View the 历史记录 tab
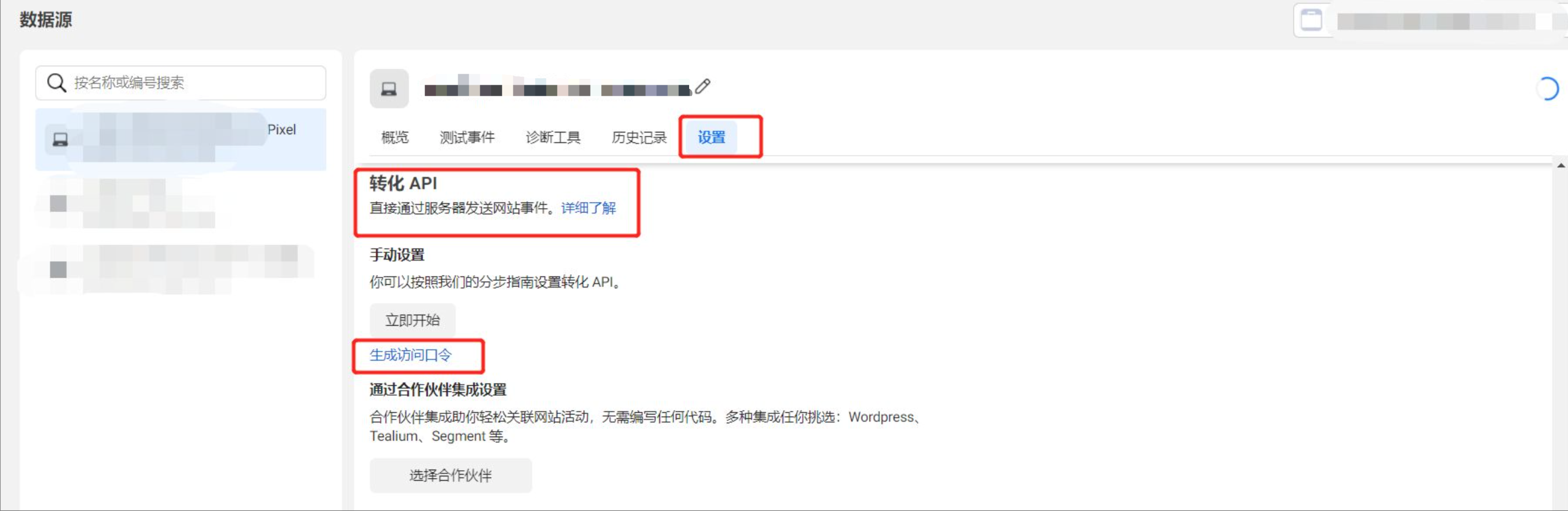Screen dimensions: 1568x511 638,137
